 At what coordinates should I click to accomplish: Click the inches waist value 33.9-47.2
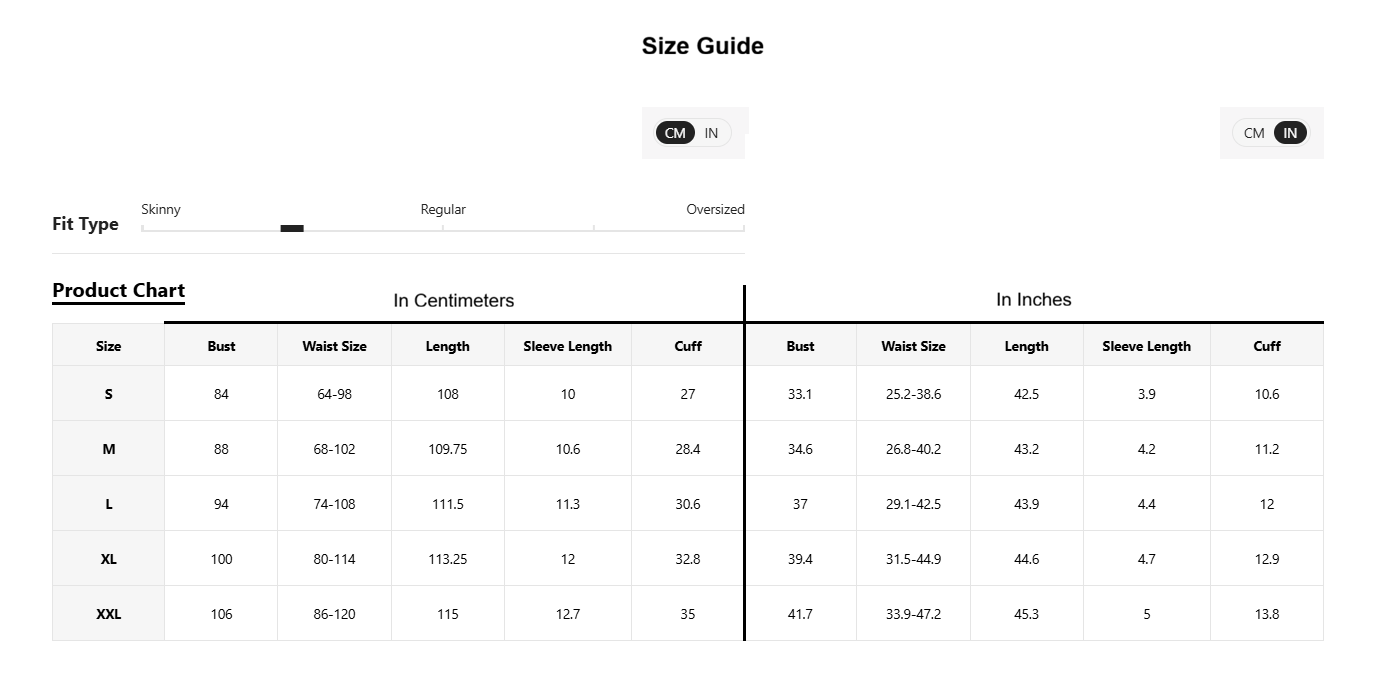coord(913,614)
